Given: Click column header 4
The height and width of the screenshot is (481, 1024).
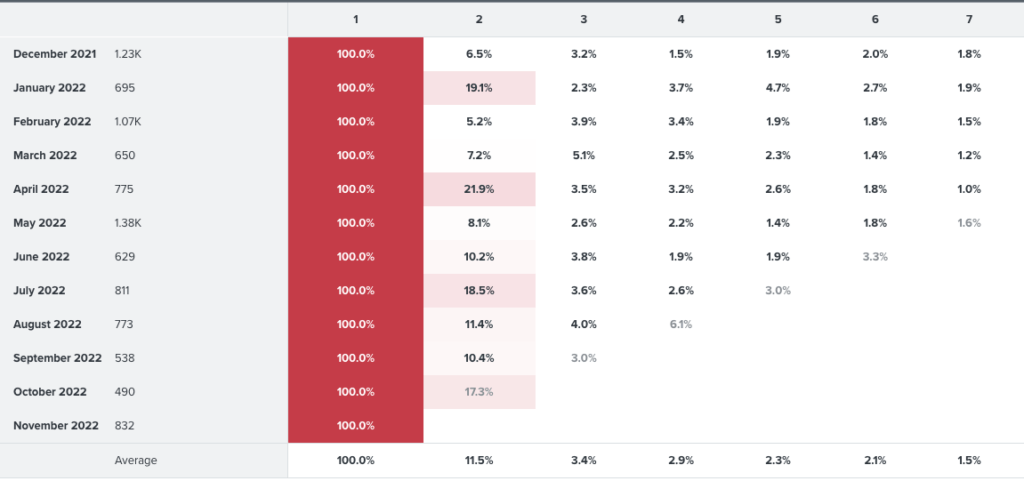Looking at the screenshot, I should (x=680, y=20).
